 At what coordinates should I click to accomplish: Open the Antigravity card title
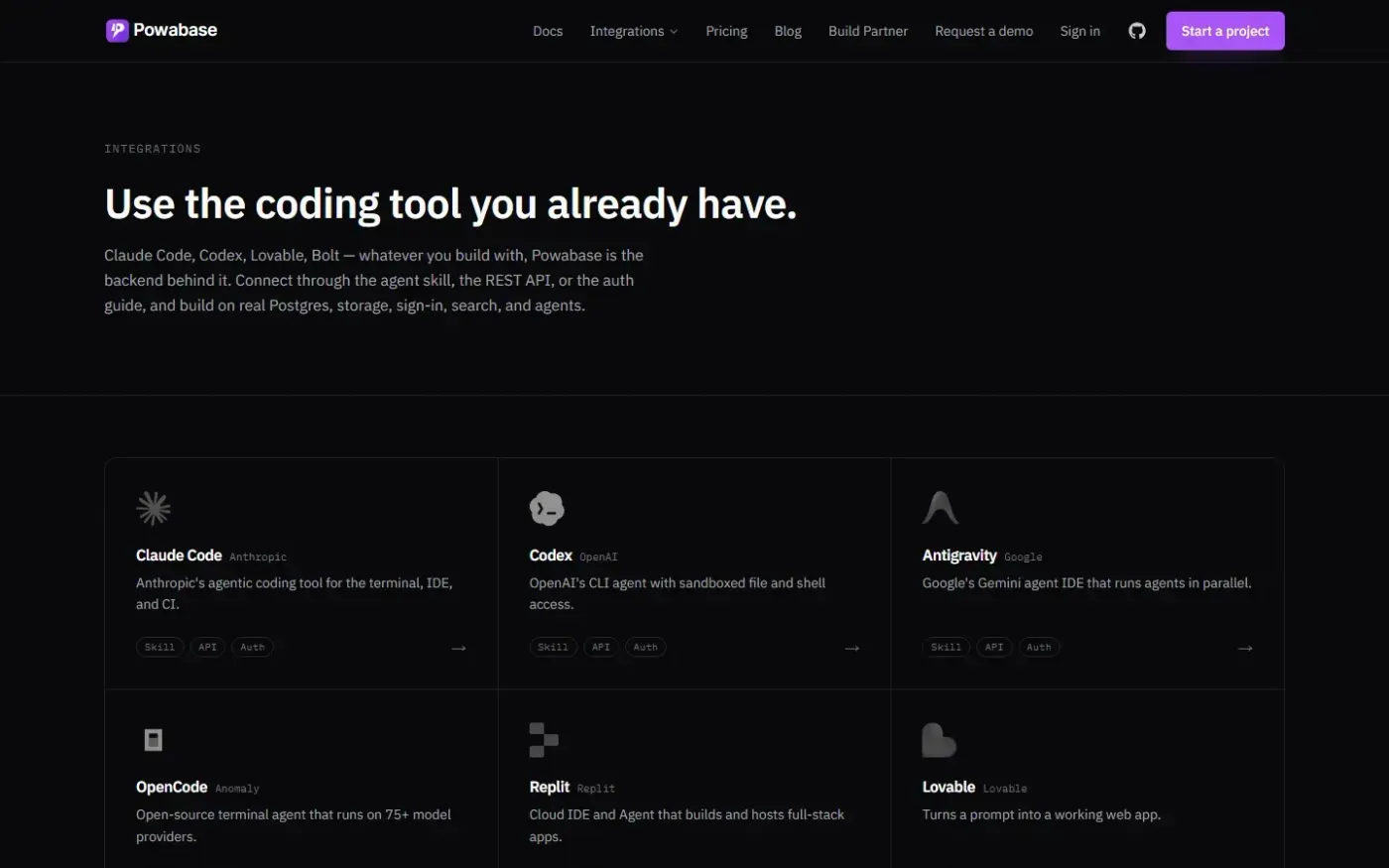pyautogui.click(x=959, y=556)
